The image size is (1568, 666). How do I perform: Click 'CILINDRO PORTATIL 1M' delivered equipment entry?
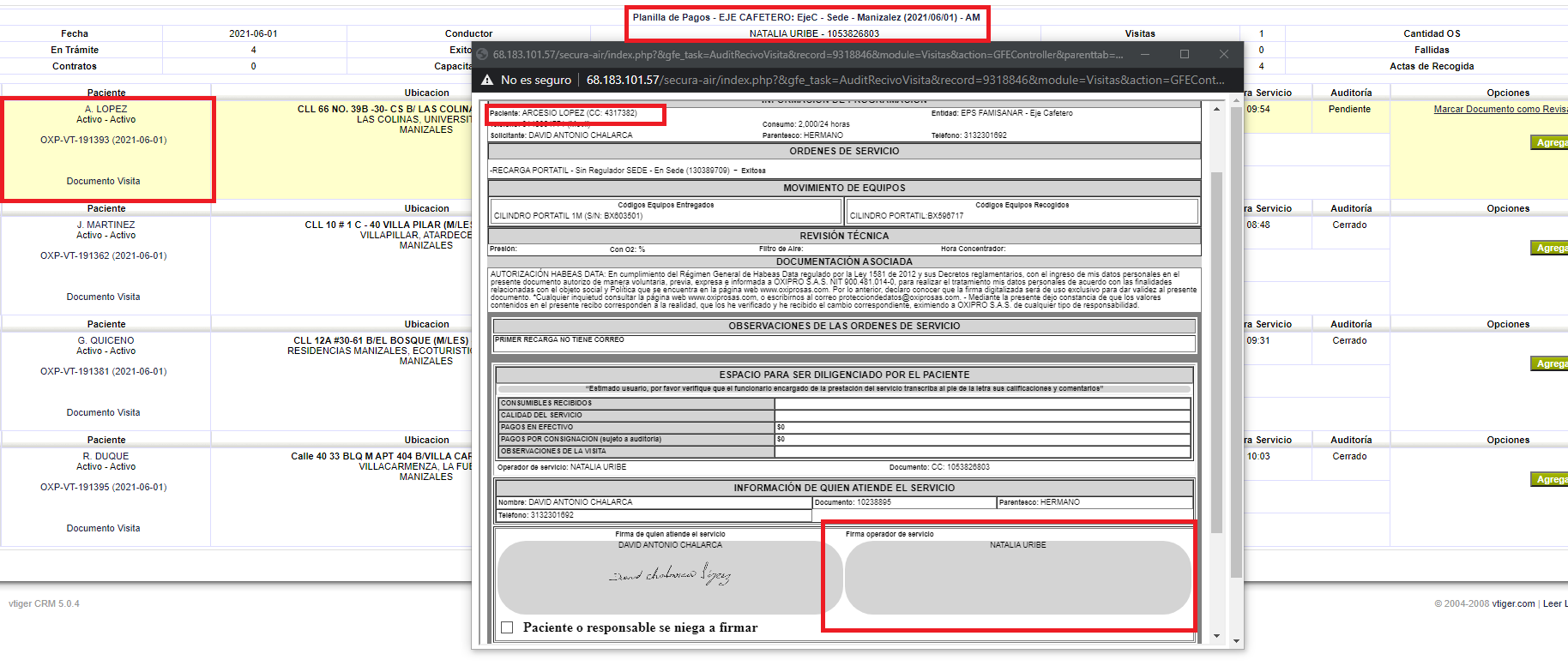(x=568, y=216)
